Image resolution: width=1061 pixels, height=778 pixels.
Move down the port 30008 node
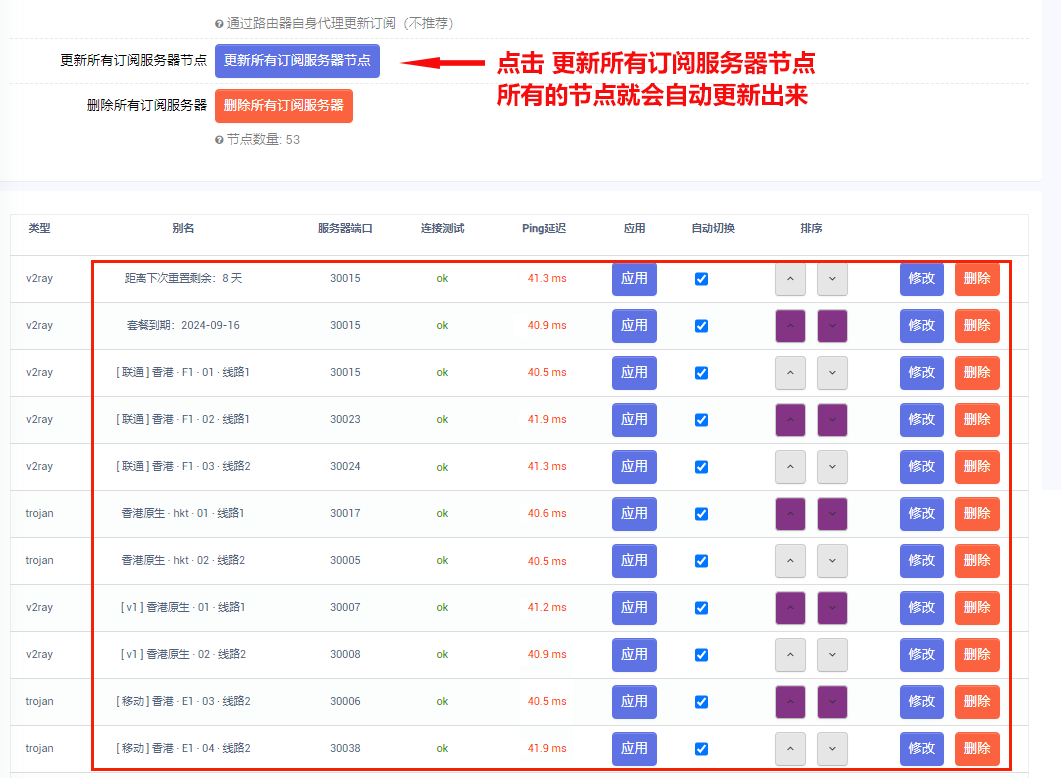832,655
